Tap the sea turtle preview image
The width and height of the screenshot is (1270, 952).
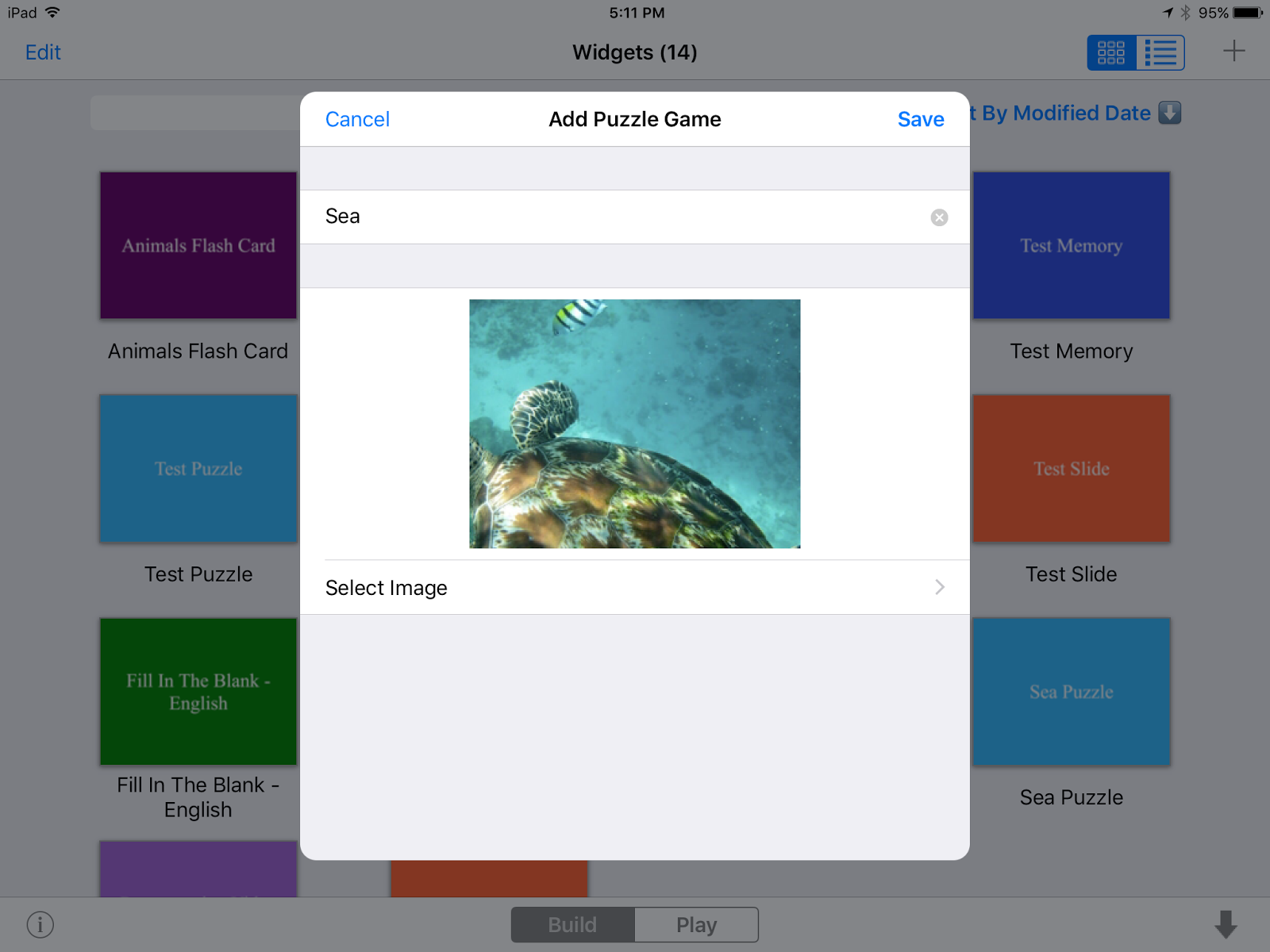(635, 424)
